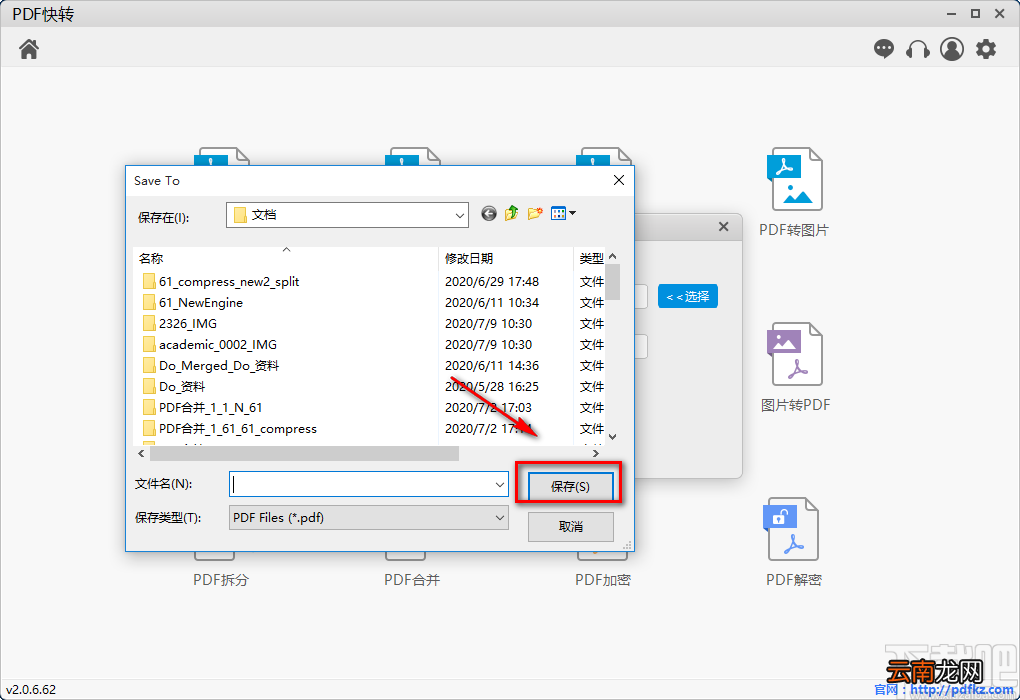Select folder PDF合并_1_1_N_61
1020x700 pixels.
(x=202, y=407)
